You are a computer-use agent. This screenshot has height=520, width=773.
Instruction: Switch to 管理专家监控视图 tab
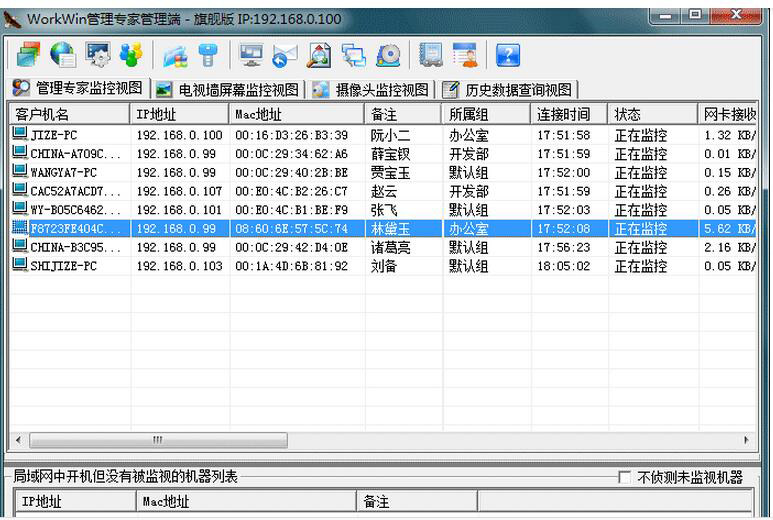tap(78, 88)
